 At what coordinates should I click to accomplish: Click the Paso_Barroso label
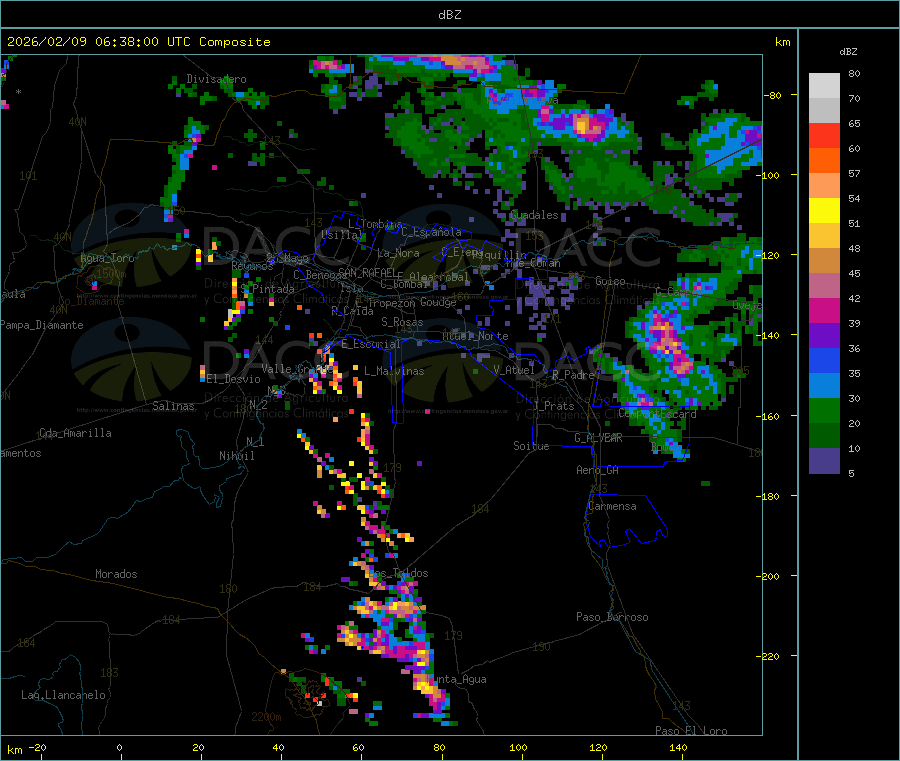point(612,617)
